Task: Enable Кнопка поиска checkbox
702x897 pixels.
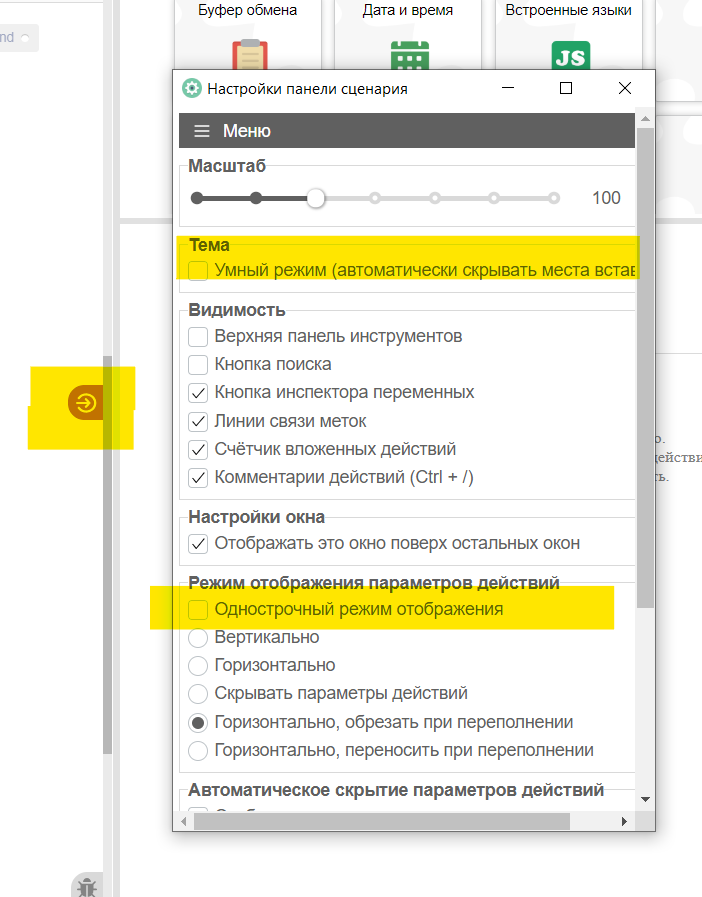Action: [198, 364]
